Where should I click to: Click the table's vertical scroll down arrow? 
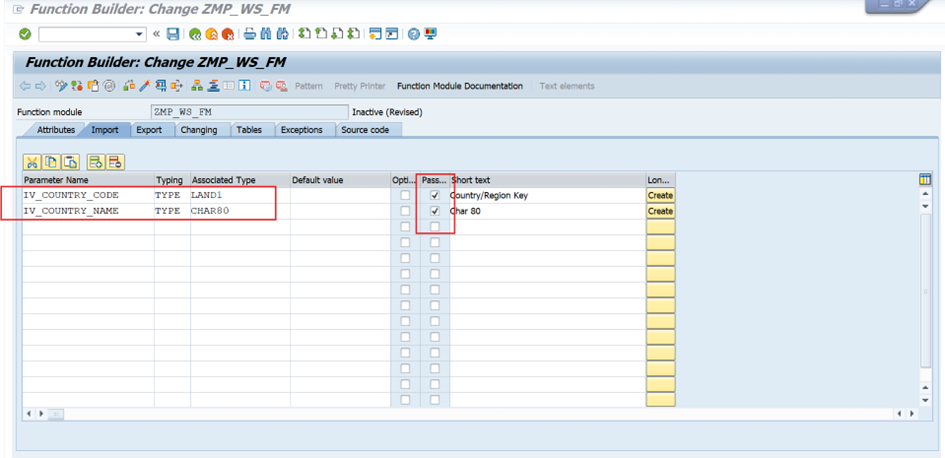tap(926, 400)
